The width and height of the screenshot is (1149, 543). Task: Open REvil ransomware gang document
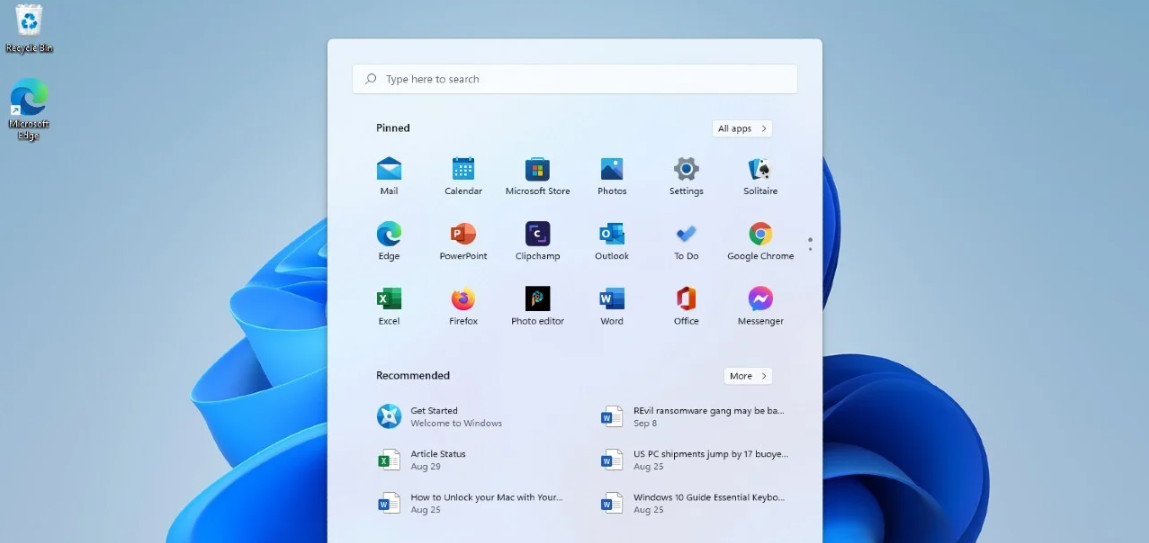693,416
